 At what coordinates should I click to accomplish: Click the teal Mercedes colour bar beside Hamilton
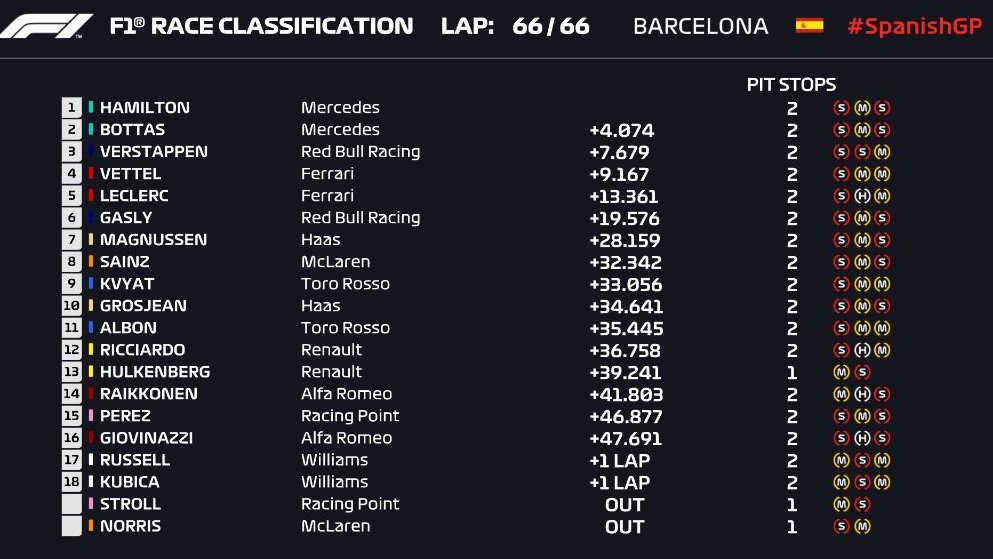[91, 107]
